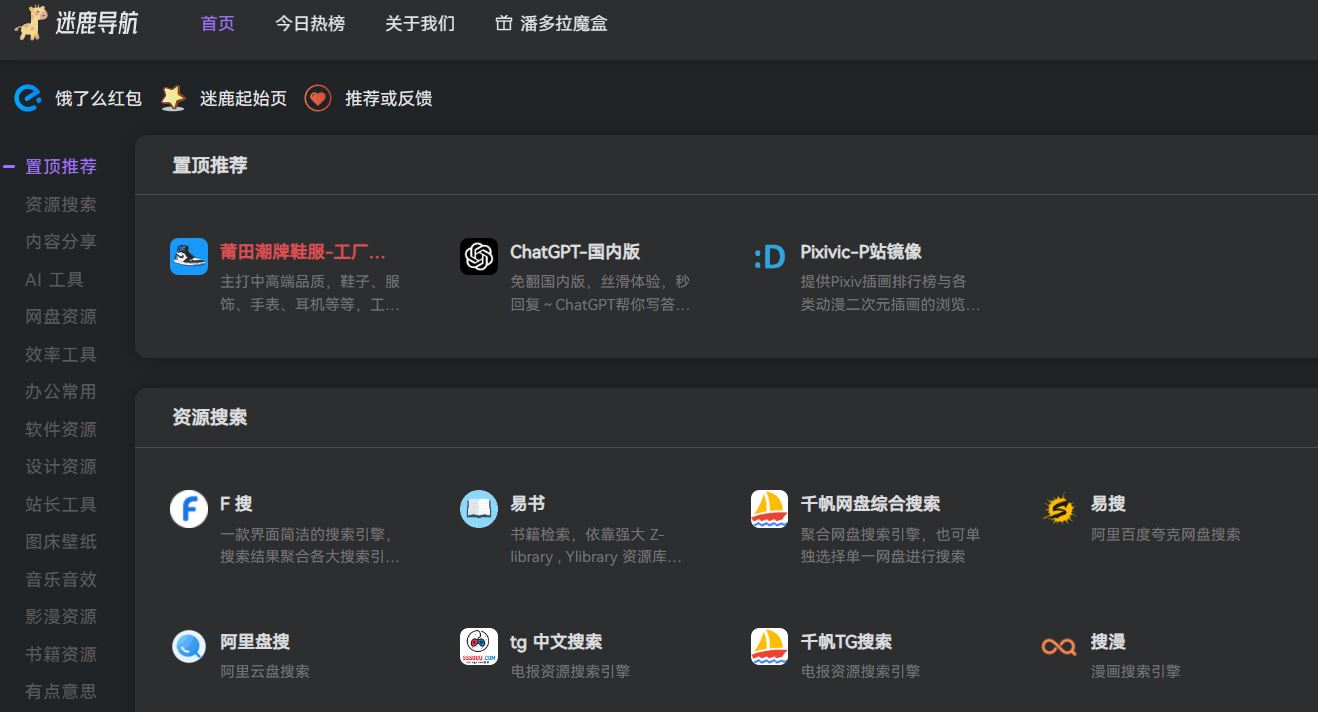
Task: Select 资源搜索 in the sidebar
Action: [60, 204]
